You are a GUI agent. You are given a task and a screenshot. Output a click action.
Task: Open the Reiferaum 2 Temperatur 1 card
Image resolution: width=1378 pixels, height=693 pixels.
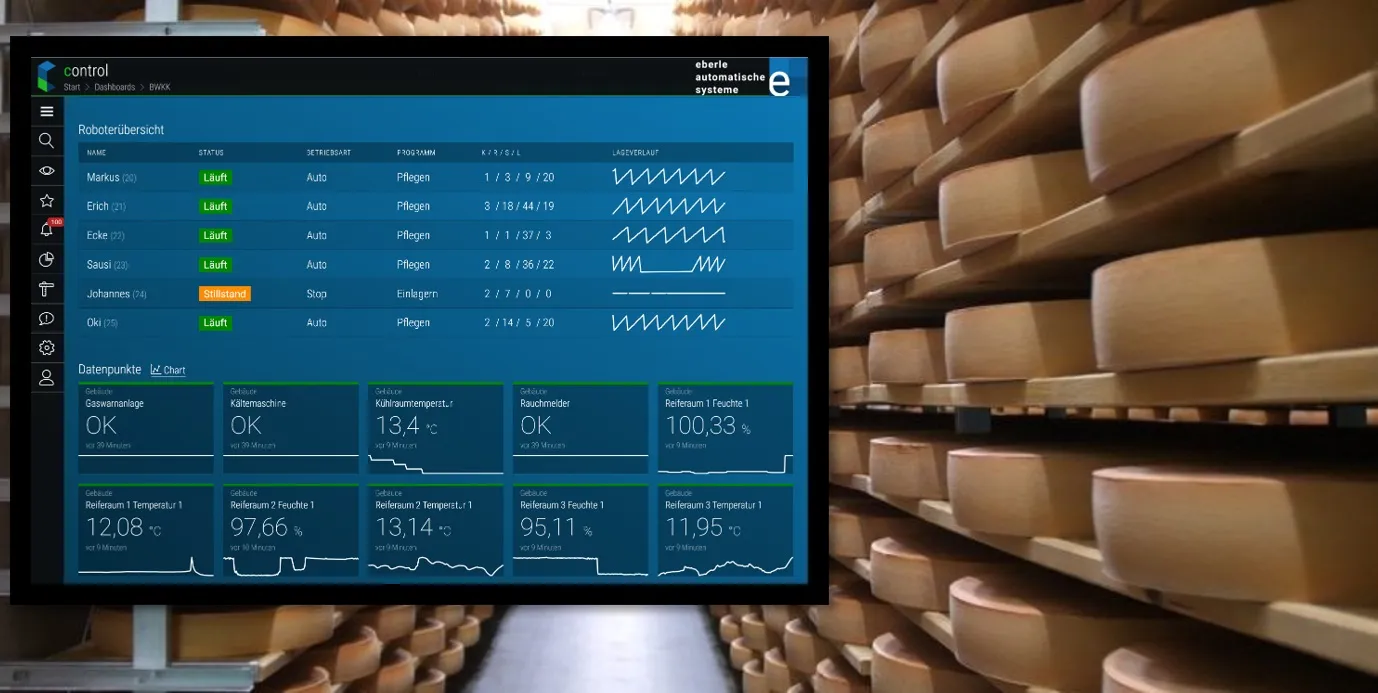pos(436,531)
